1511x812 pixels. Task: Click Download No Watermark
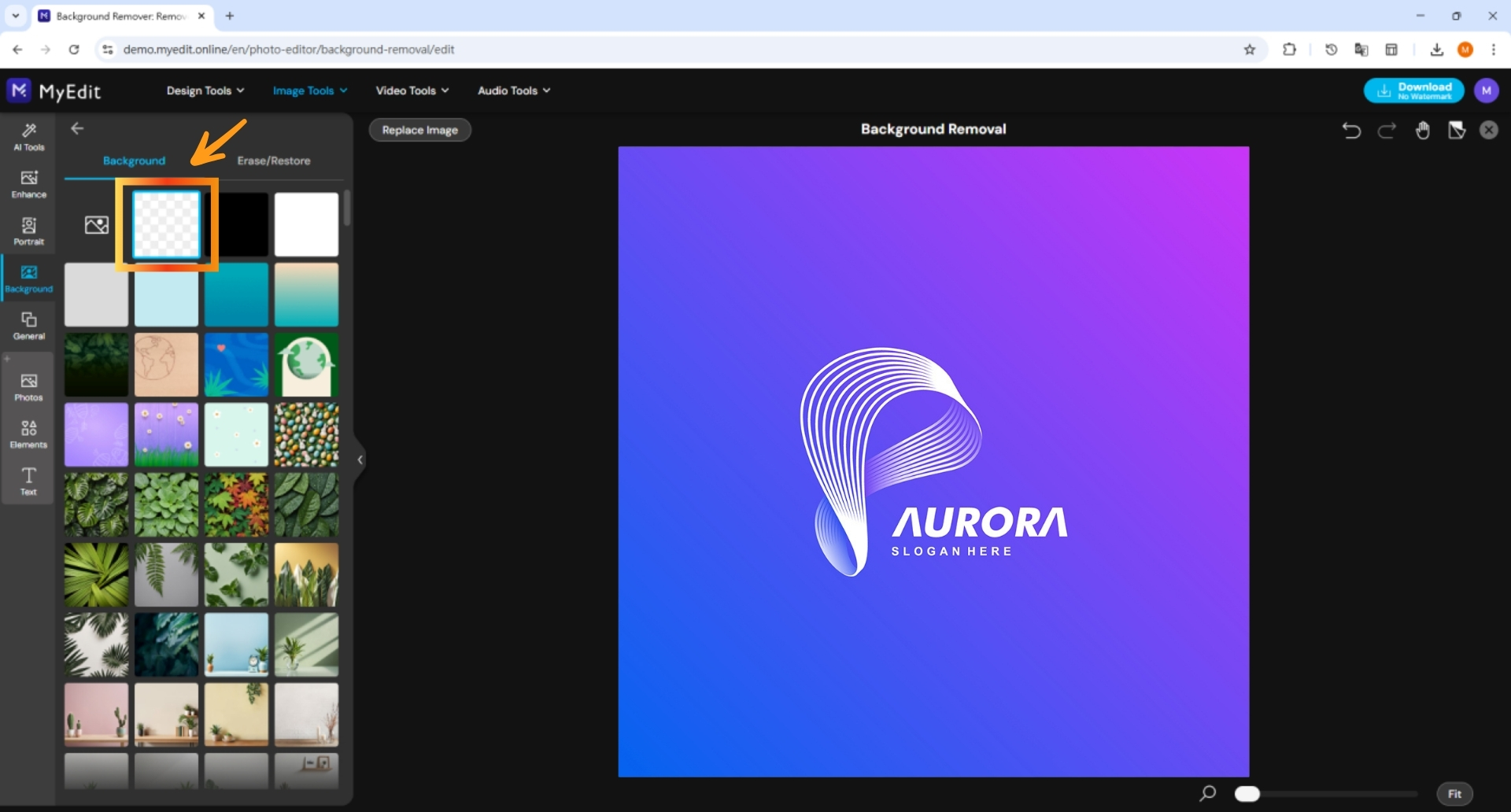[1413, 90]
